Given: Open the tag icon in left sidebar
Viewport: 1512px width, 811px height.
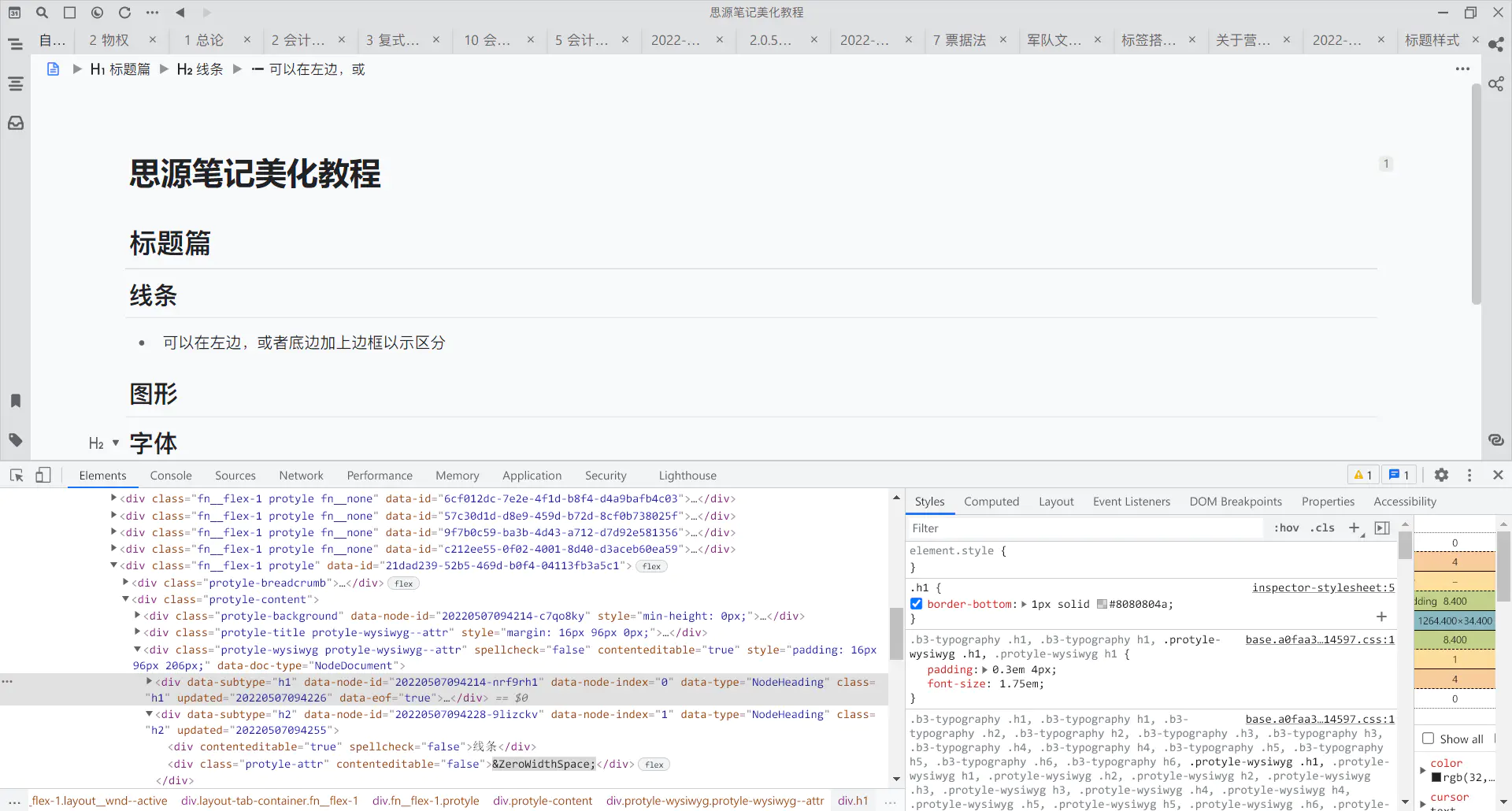Looking at the screenshot, I should (16, 440).
